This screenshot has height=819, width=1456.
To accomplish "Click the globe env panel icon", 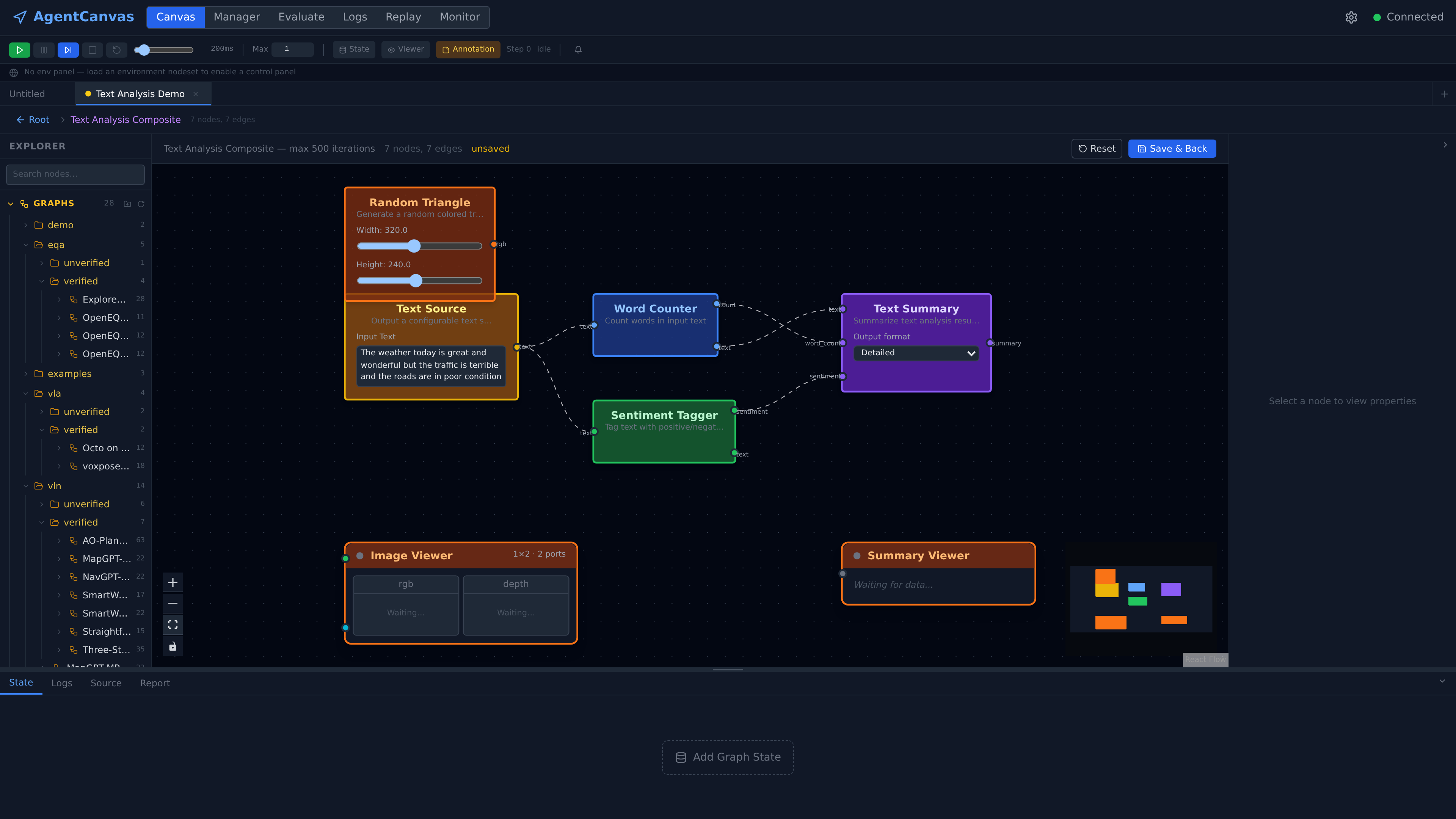I will (14, 72).
